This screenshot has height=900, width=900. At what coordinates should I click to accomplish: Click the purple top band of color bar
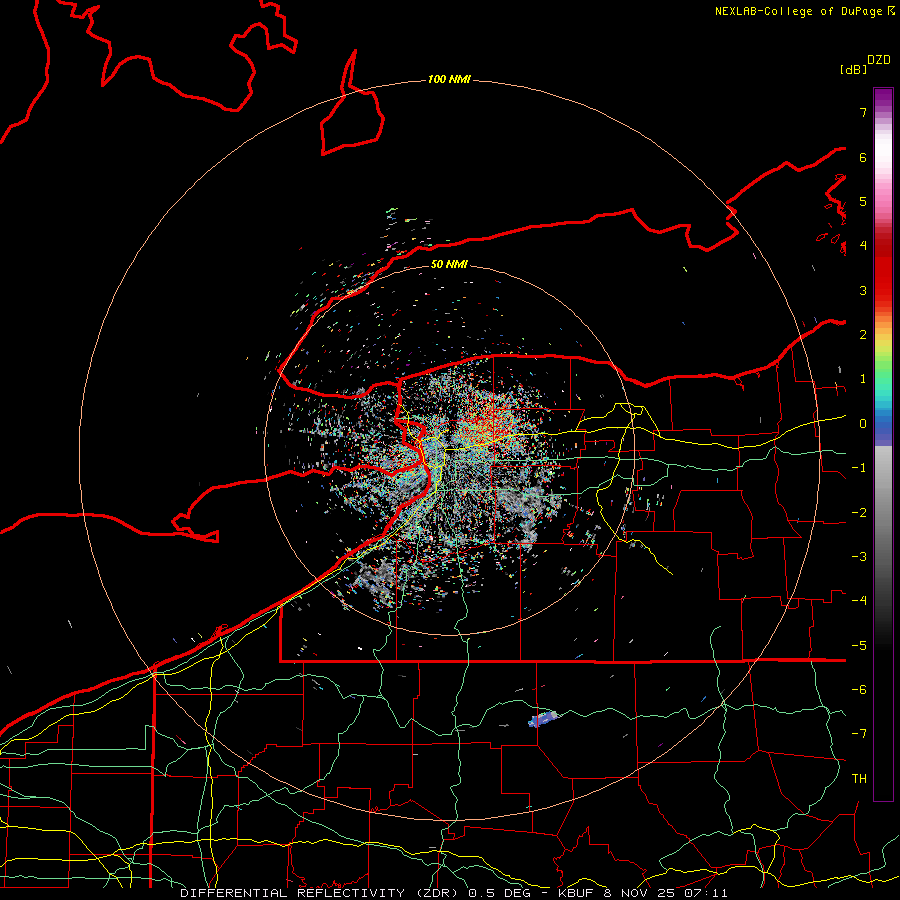tap(883, 98)
